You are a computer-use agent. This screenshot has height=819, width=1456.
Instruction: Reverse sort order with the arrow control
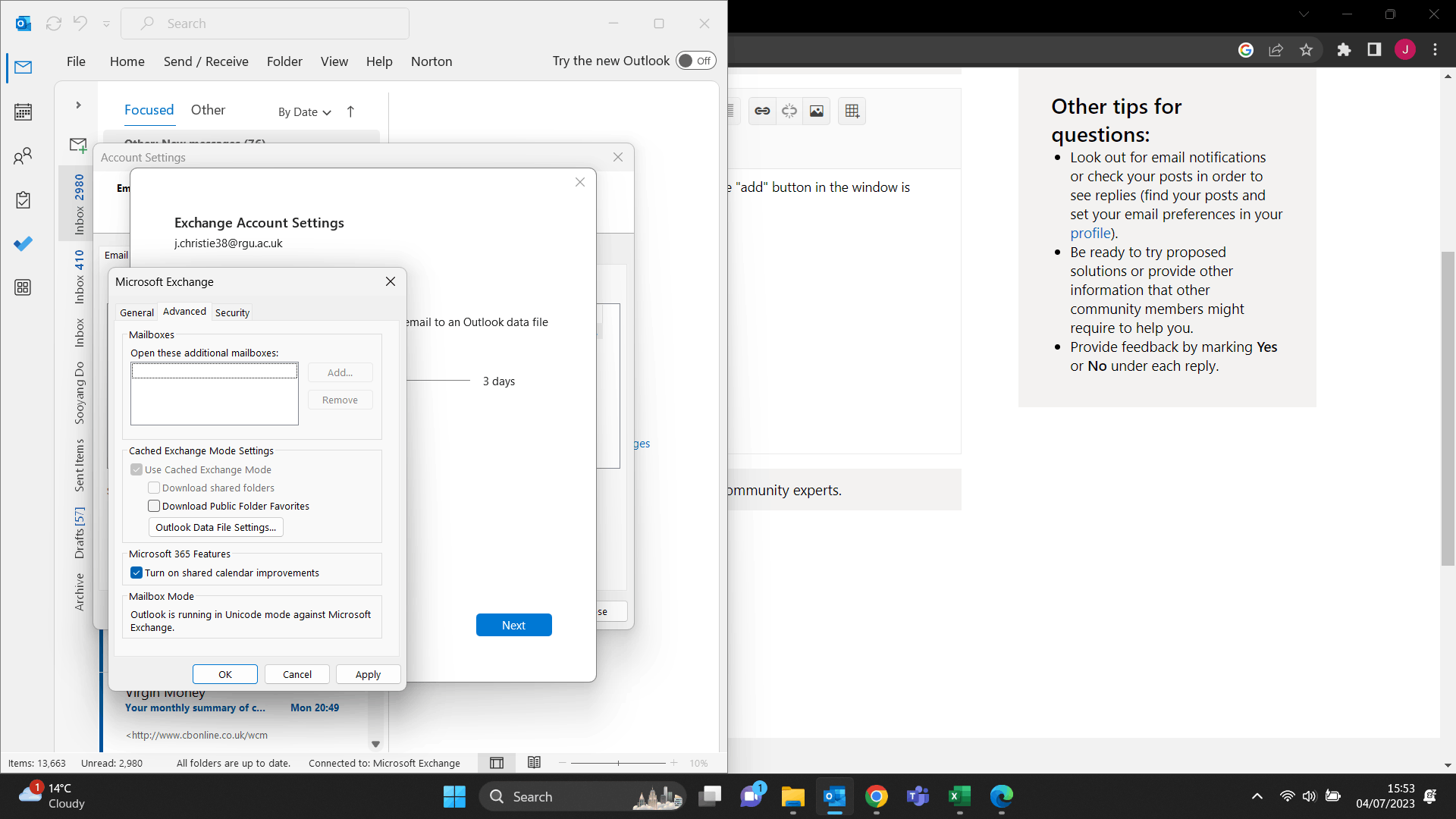click(x=350, y=111)
